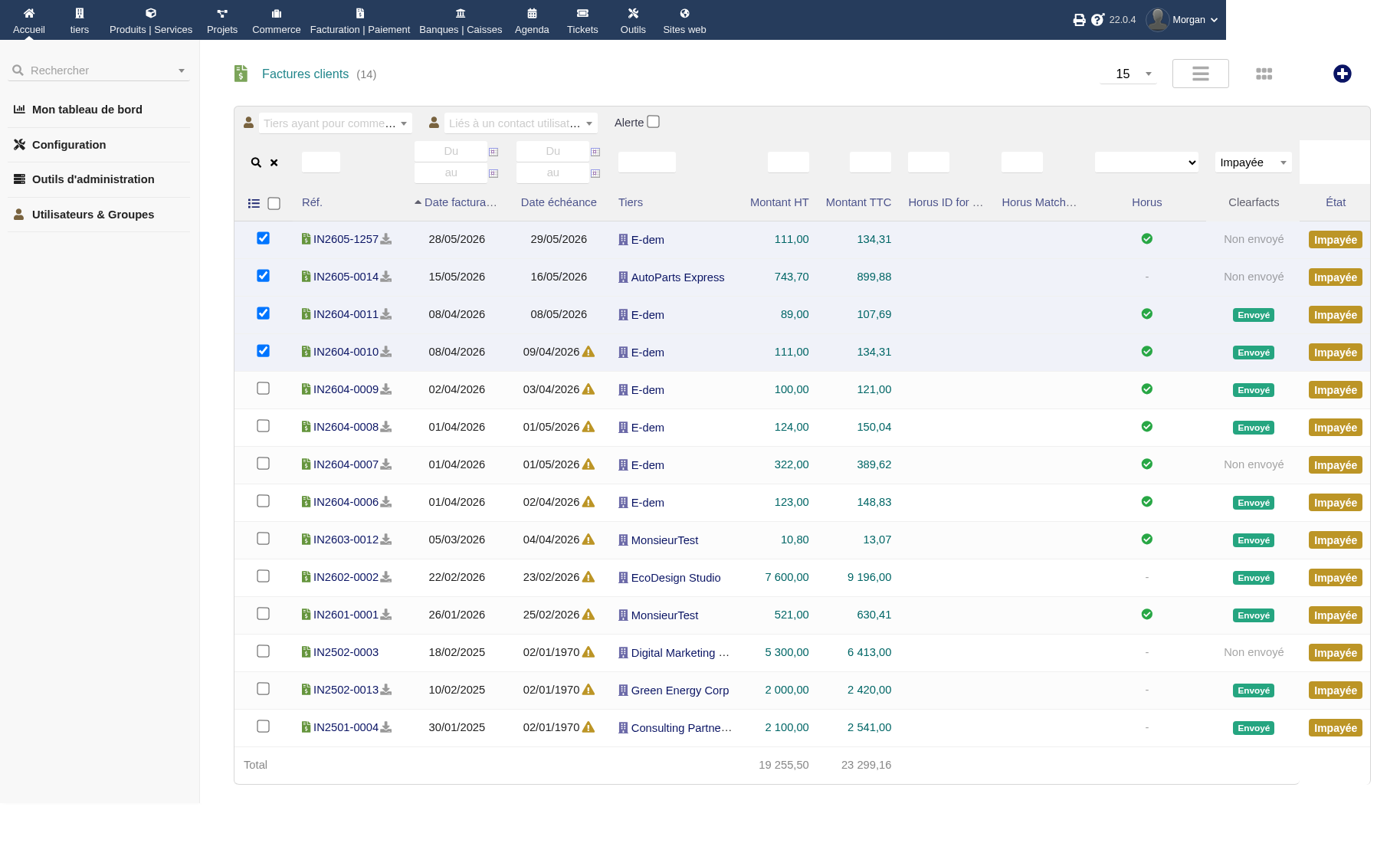
Task: Click the Rechercher search field
Action: pos(99,71)
